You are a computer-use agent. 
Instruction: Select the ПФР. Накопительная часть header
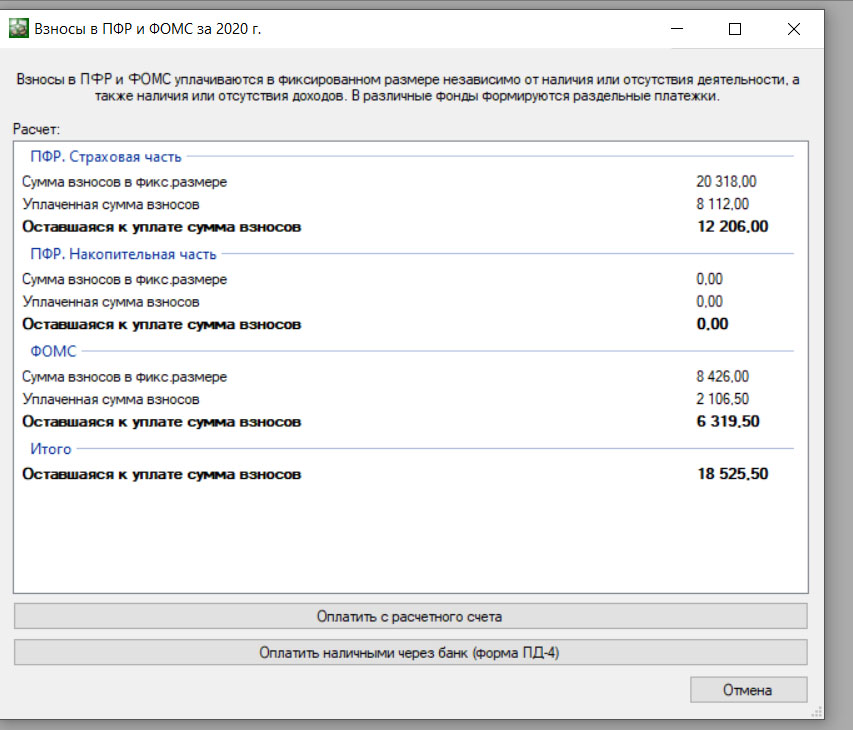[123, 254]
